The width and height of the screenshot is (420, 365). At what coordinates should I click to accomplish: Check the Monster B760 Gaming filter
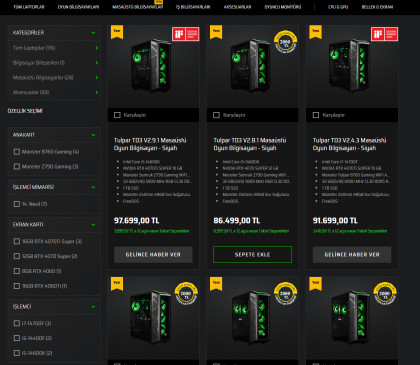click(x=17, y=152)
